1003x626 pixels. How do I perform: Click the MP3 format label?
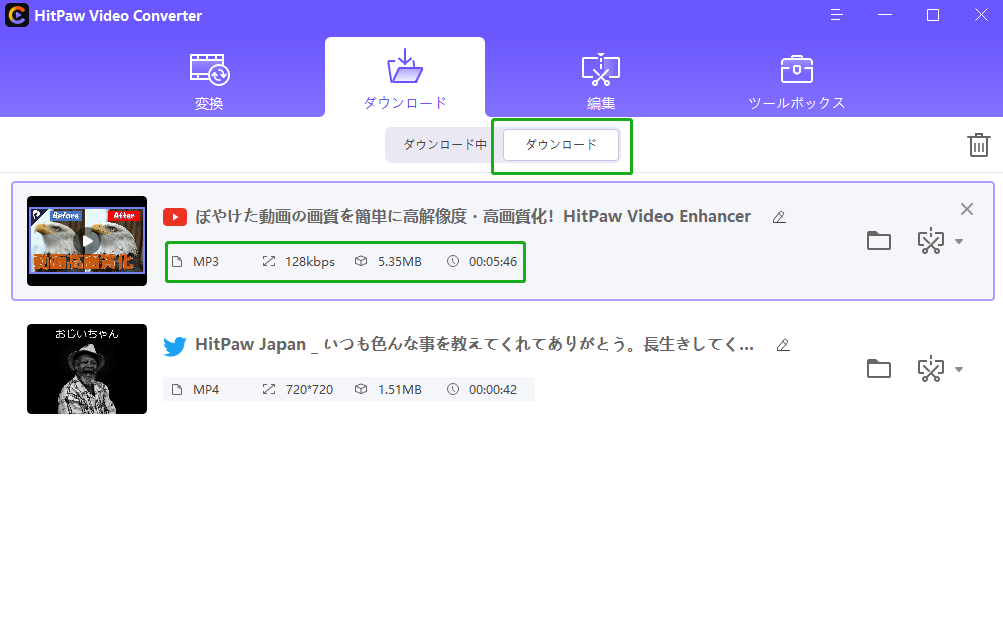206,262
